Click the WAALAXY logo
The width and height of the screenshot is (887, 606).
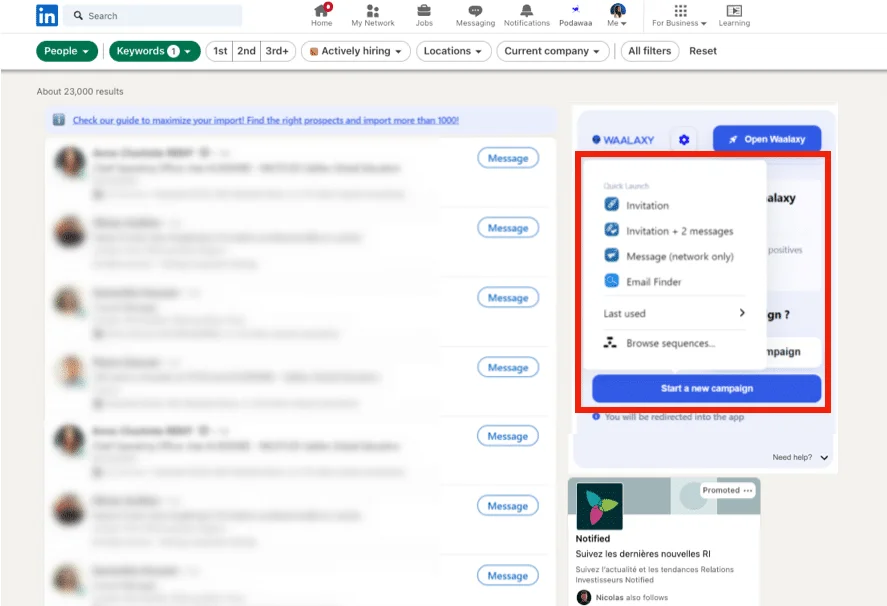[623, 140]
